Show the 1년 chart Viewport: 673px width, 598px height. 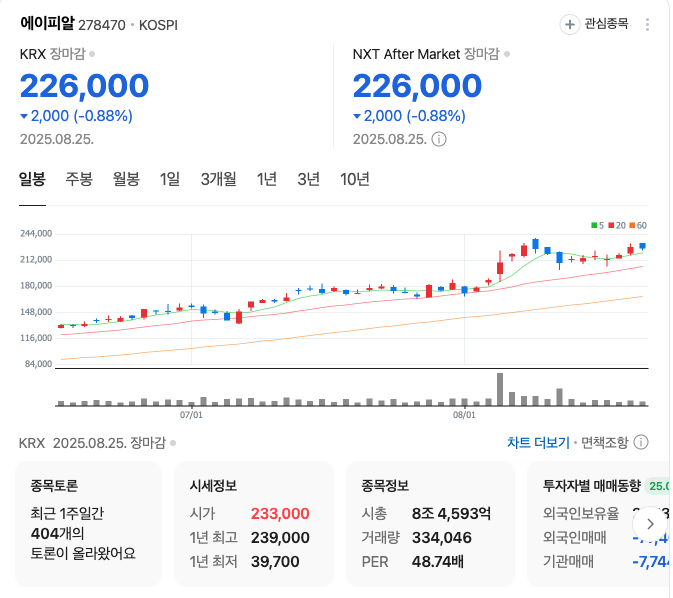(267, 179)
